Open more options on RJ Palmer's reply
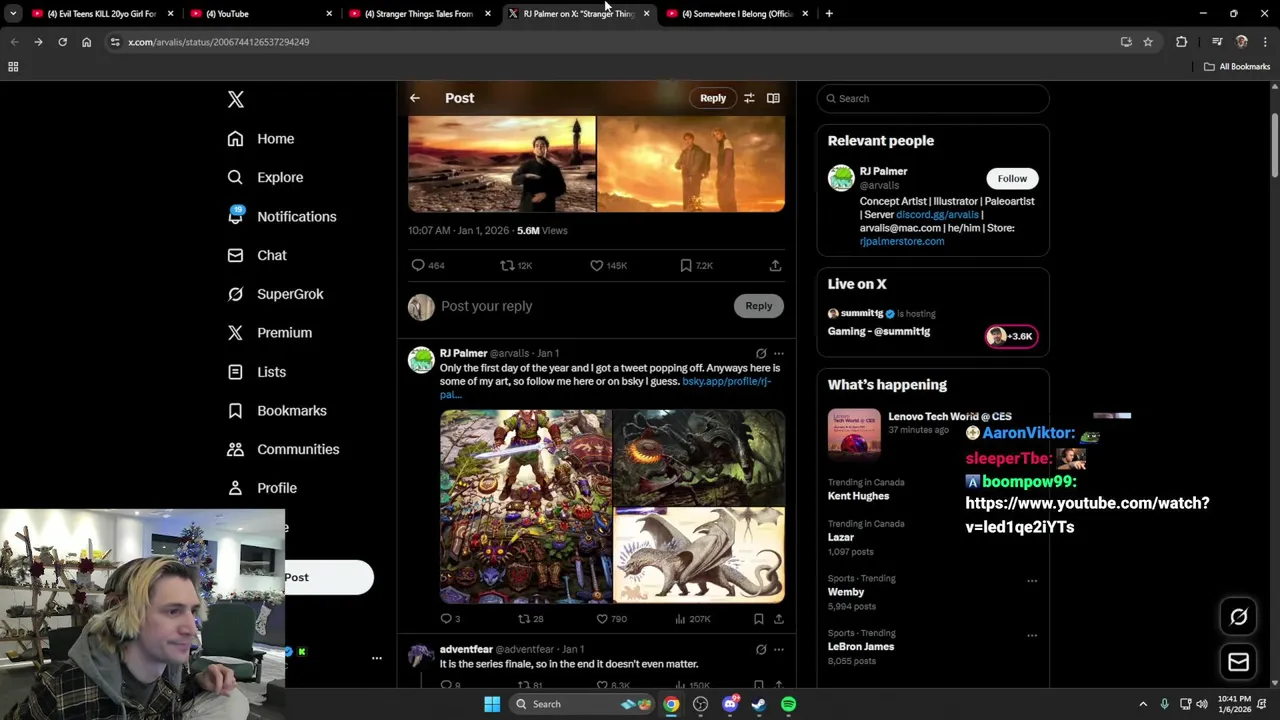Image resolution: width=1280 pixels, height=720 pixels. (x=779, y=353)
